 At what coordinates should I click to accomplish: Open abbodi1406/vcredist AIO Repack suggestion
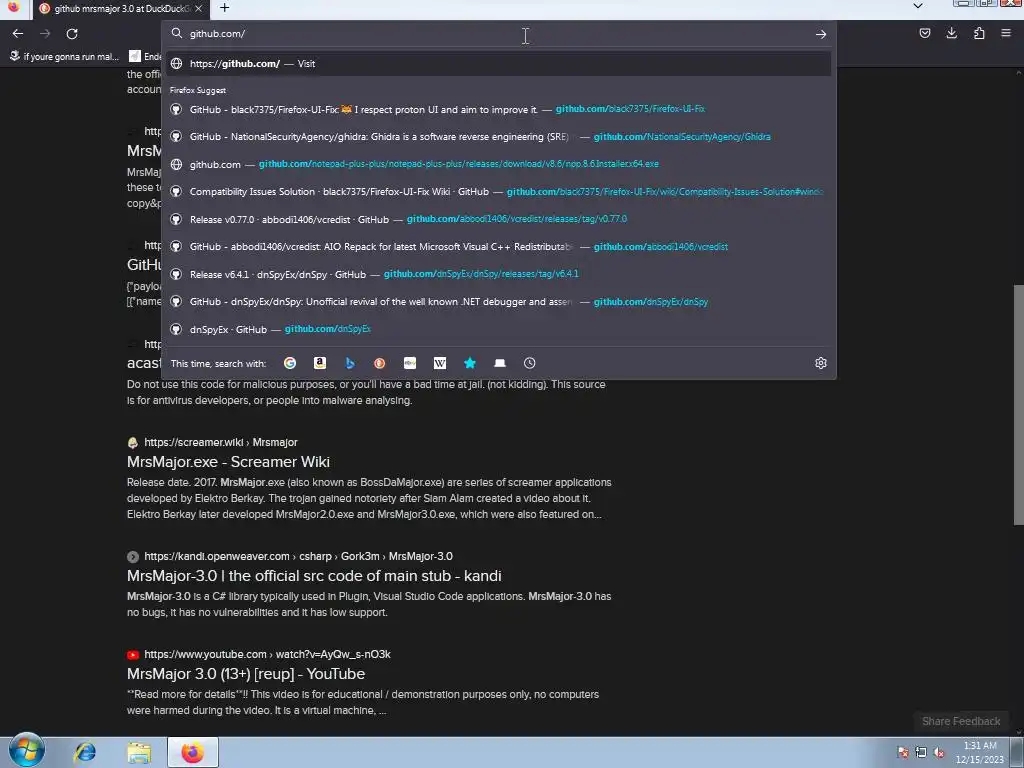pyautogui.click(x=498, y=246)
